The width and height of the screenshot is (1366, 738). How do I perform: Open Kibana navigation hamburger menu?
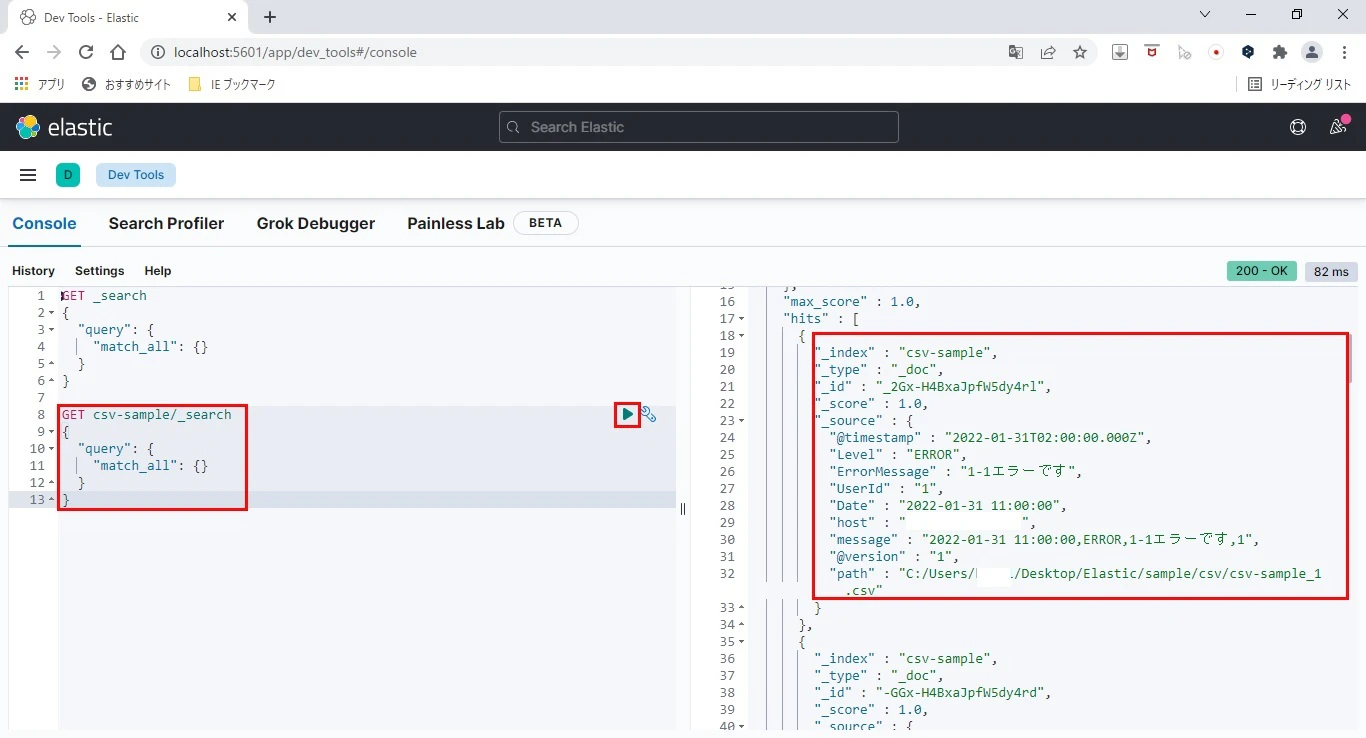[x=28, y=175]
